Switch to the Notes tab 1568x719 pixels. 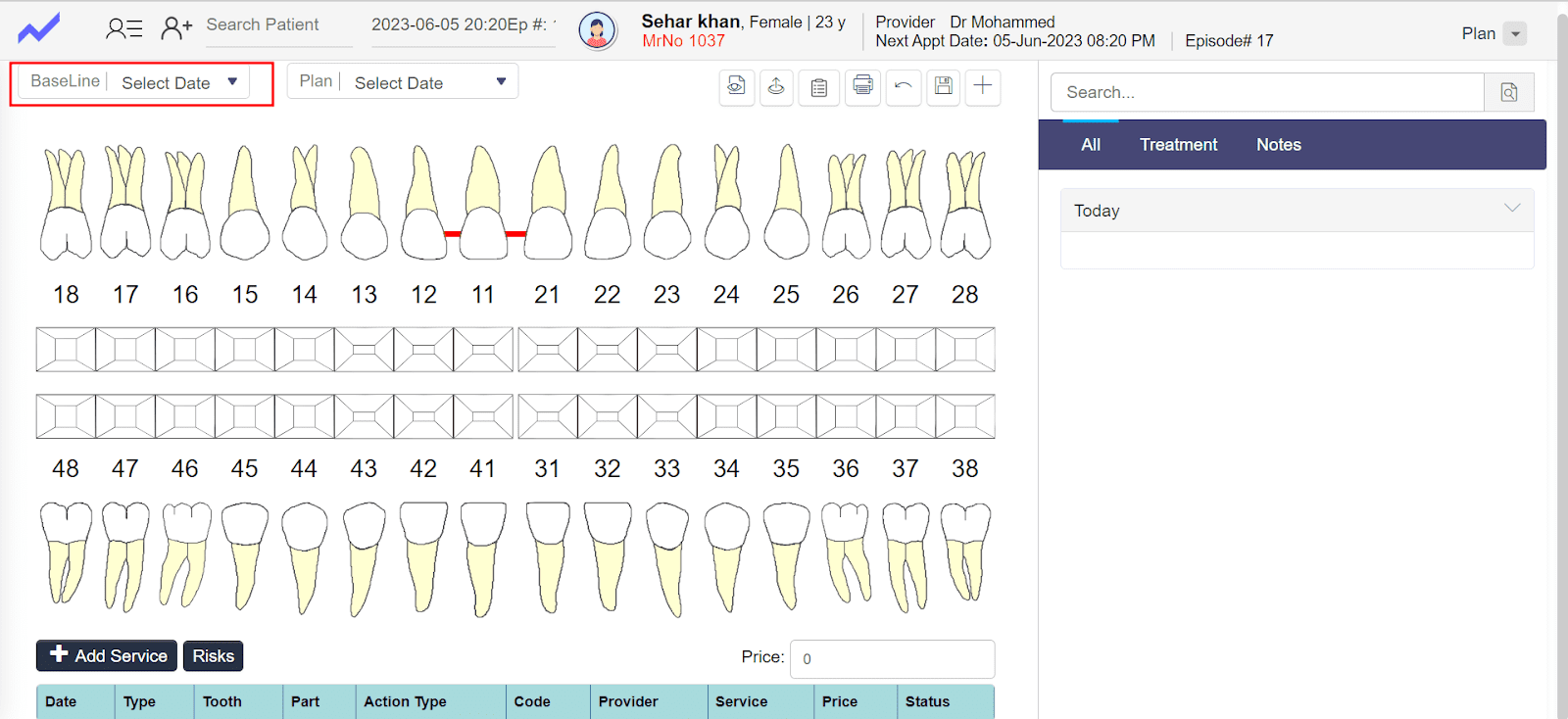1278,145
